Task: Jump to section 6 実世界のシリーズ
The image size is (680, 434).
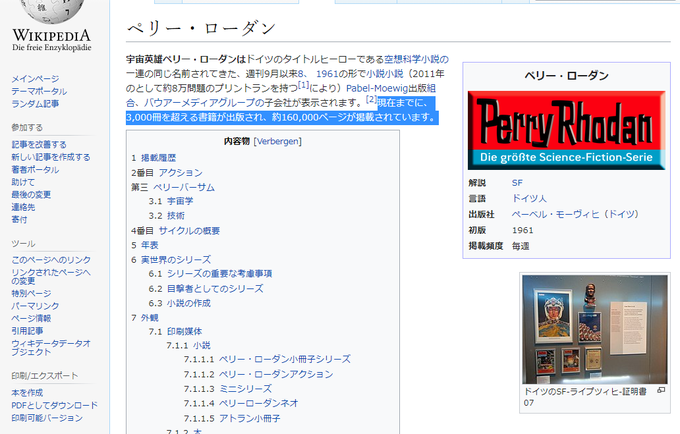Action: click(171, 260)
